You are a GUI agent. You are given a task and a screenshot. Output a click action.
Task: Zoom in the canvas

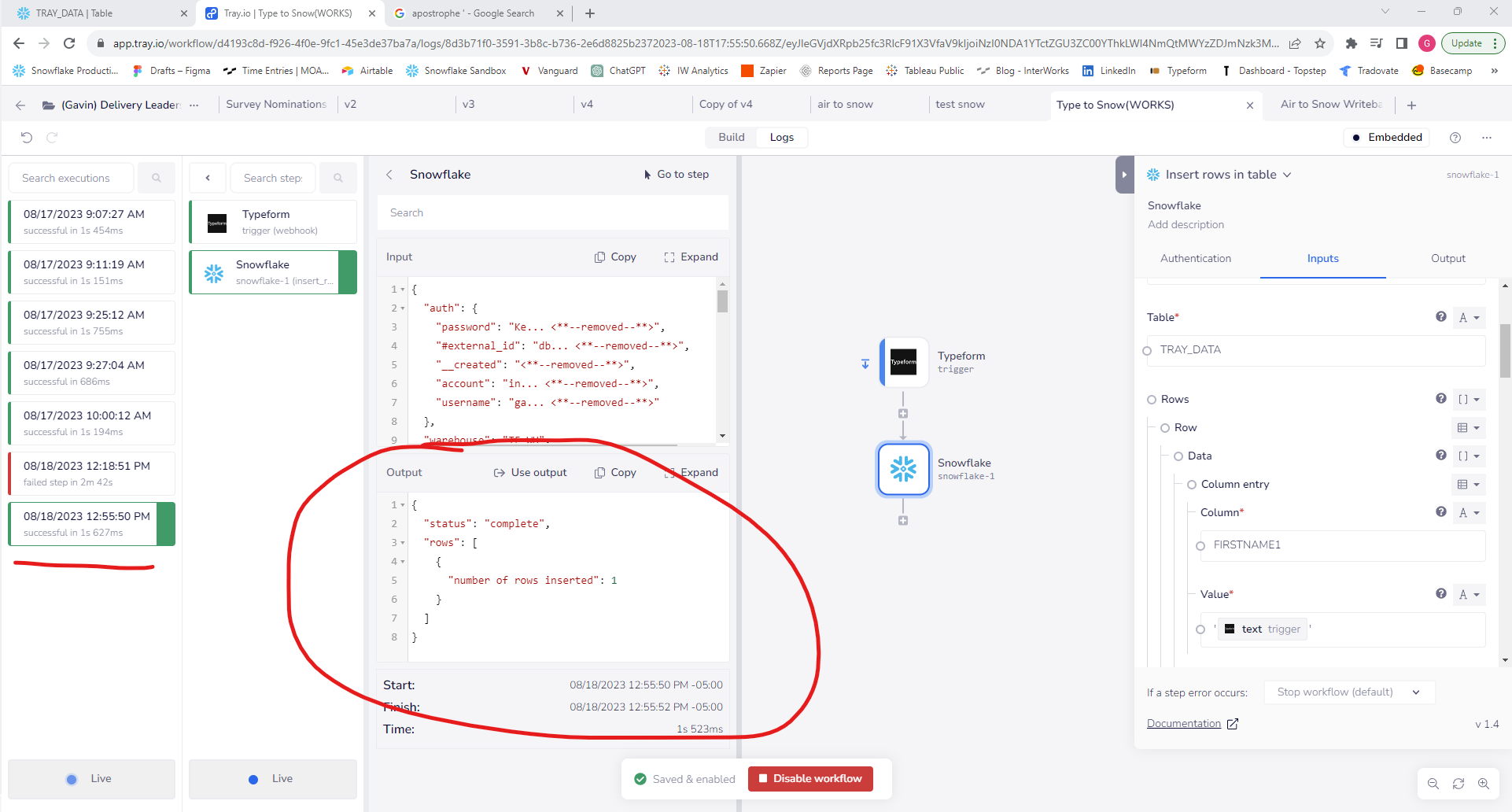coord(1484,784)
